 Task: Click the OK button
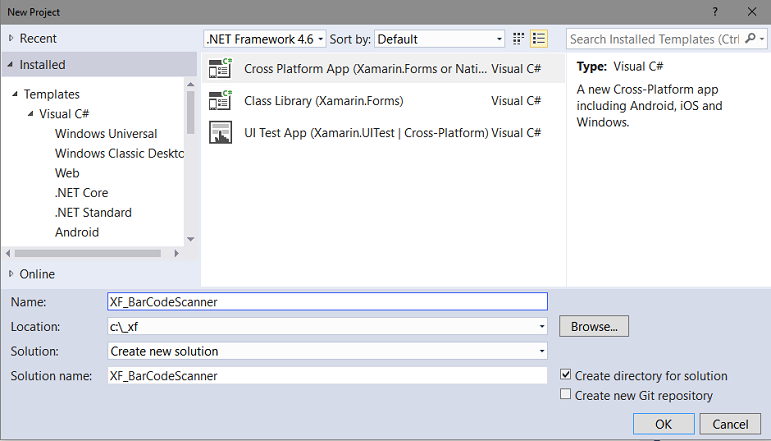[663, 424]
